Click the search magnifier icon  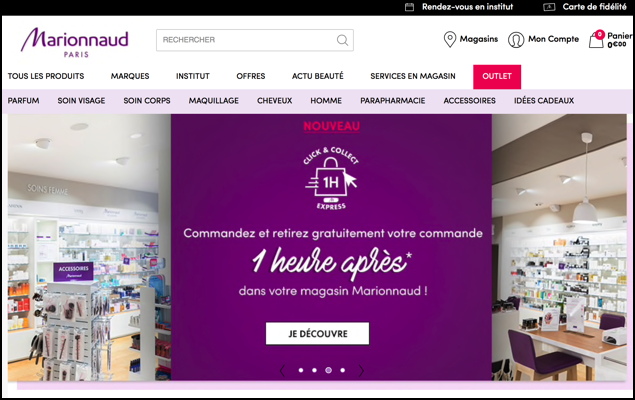pos(342,40)
